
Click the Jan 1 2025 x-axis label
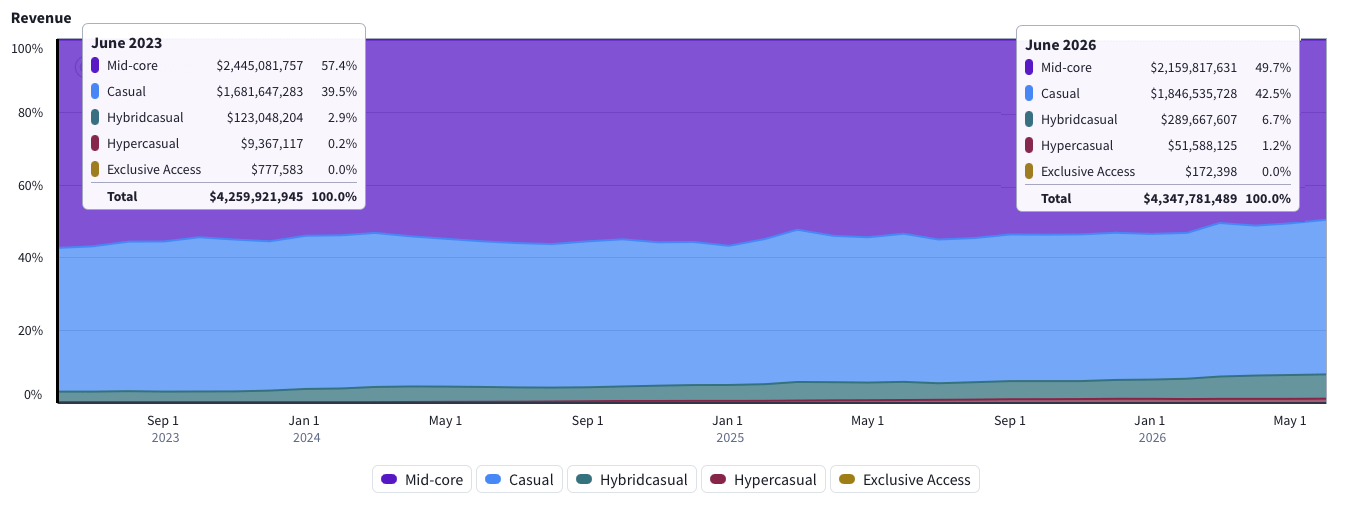(728, 429)
